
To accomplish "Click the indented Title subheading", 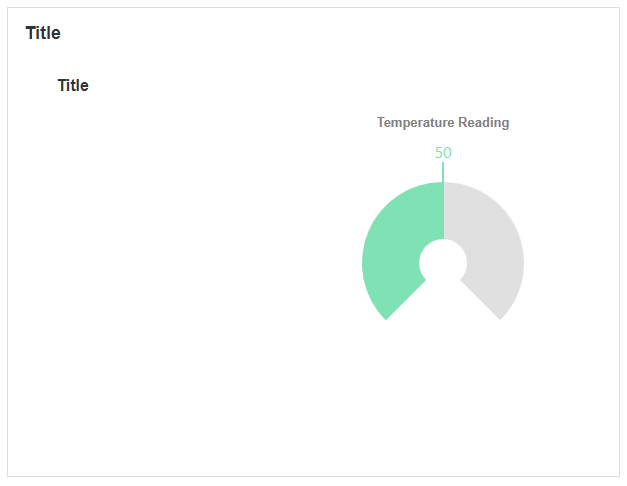I will [x=73, y=86].
